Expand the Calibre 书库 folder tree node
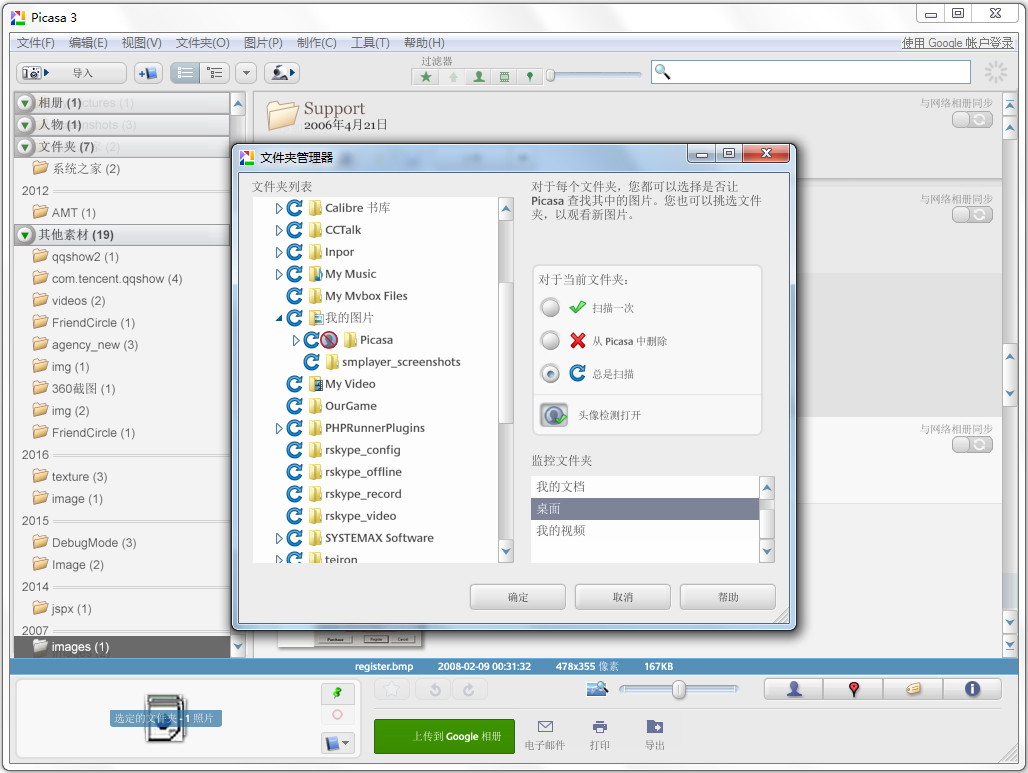This screenshot has width=1028, height=773. (x=280, y=208)
